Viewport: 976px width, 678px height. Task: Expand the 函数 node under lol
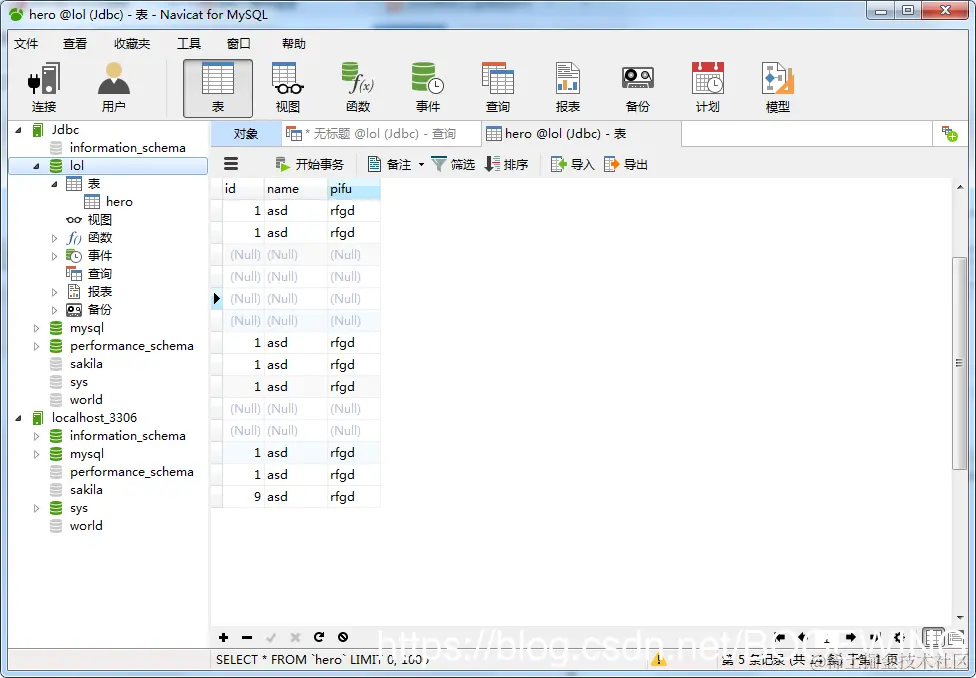pyautogui.click(x=54, y=238)
